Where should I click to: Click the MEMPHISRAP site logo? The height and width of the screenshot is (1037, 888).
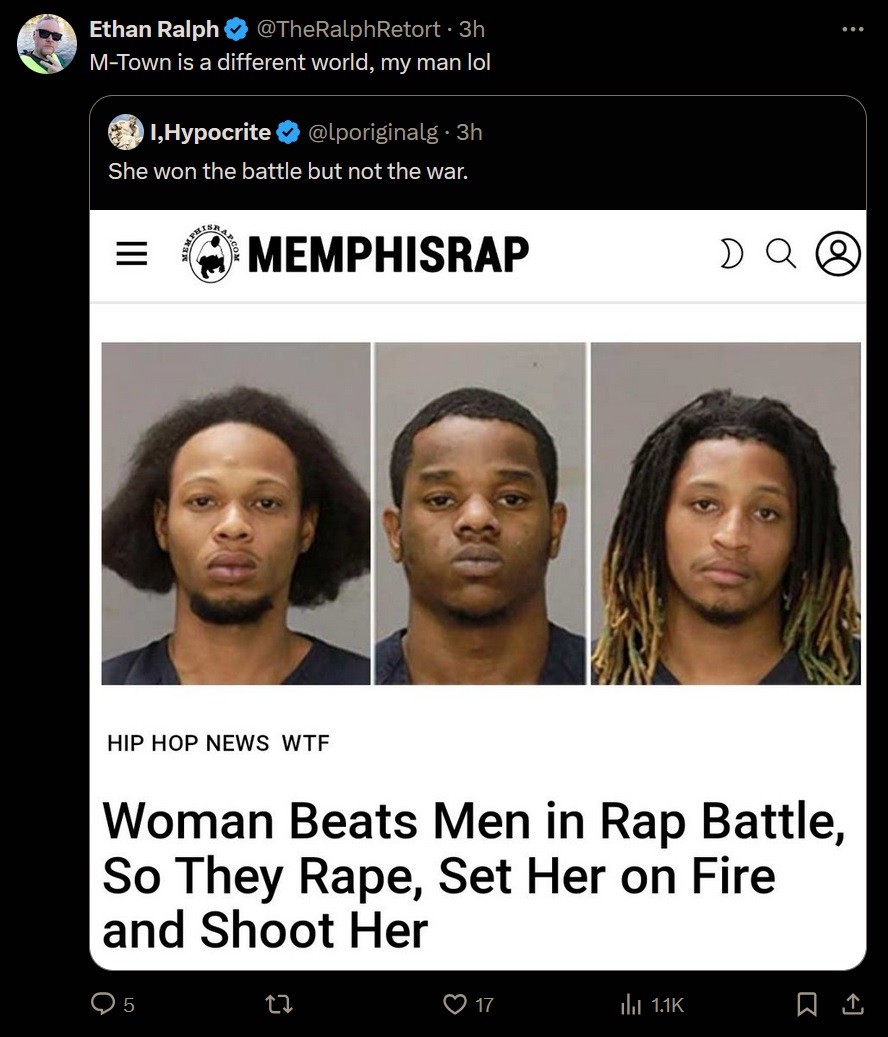click(355, 254)
